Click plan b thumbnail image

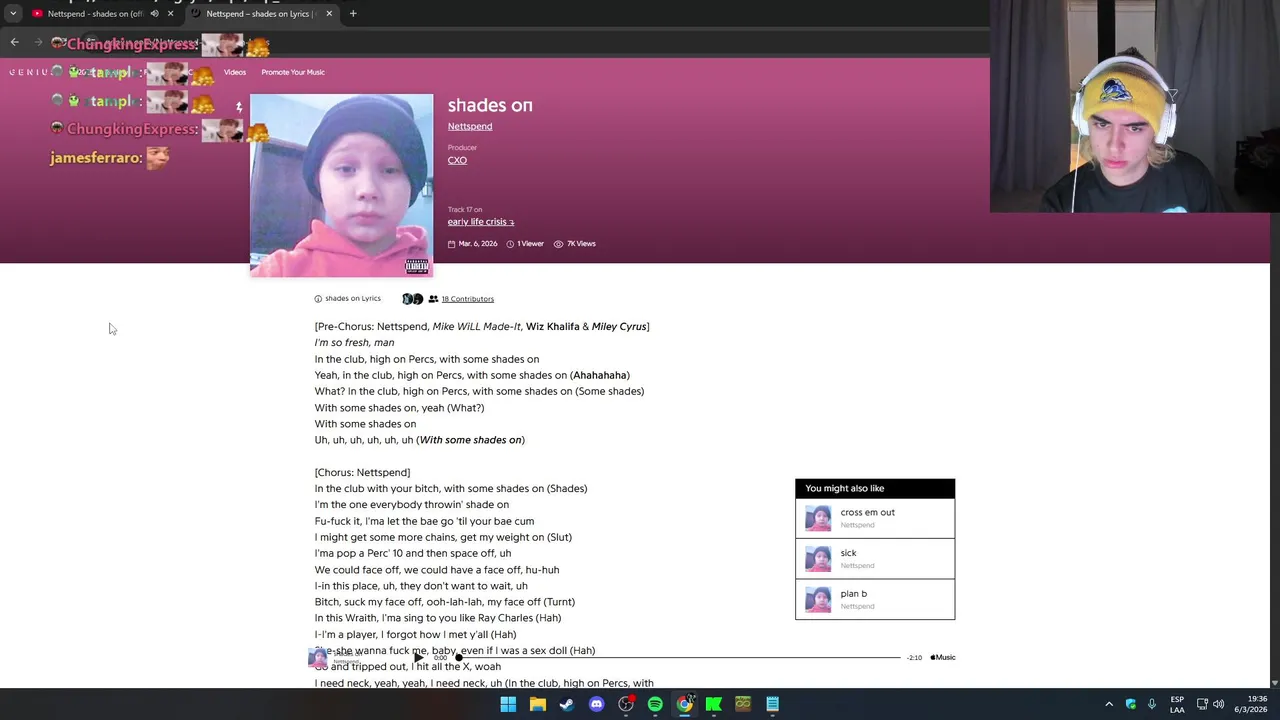point(818,599)
